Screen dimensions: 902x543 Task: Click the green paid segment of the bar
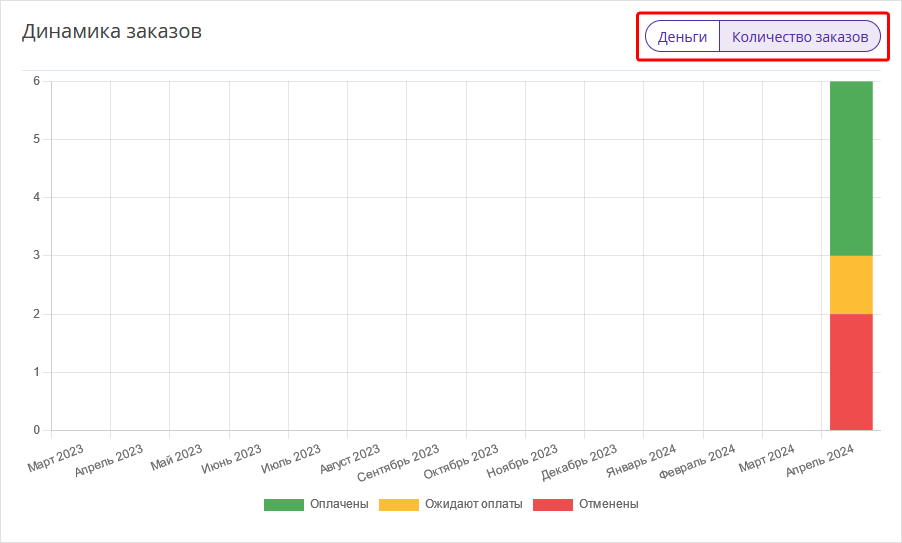pos(851,168)
